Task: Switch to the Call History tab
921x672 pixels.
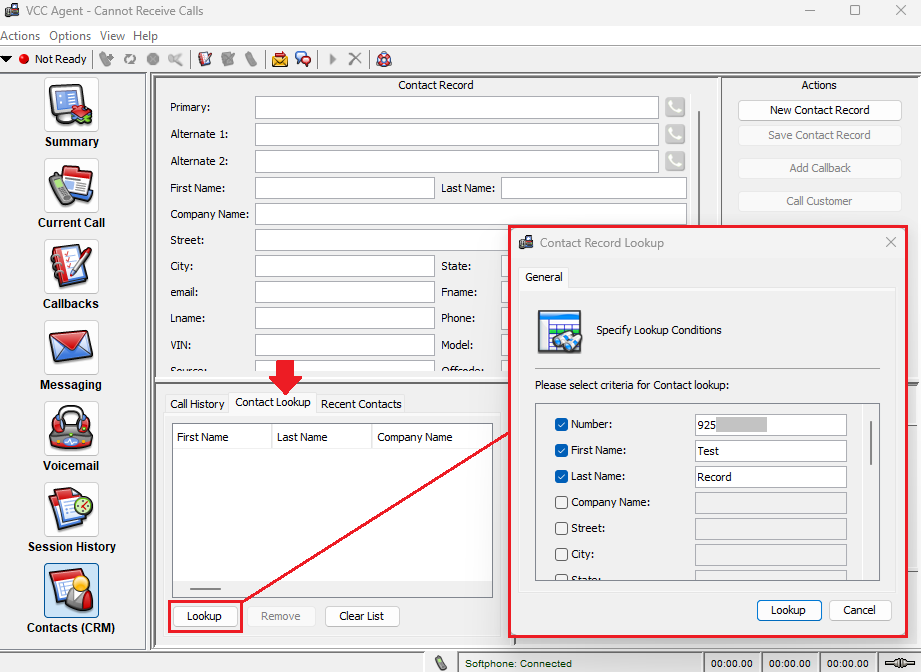Action: [197, 404]
